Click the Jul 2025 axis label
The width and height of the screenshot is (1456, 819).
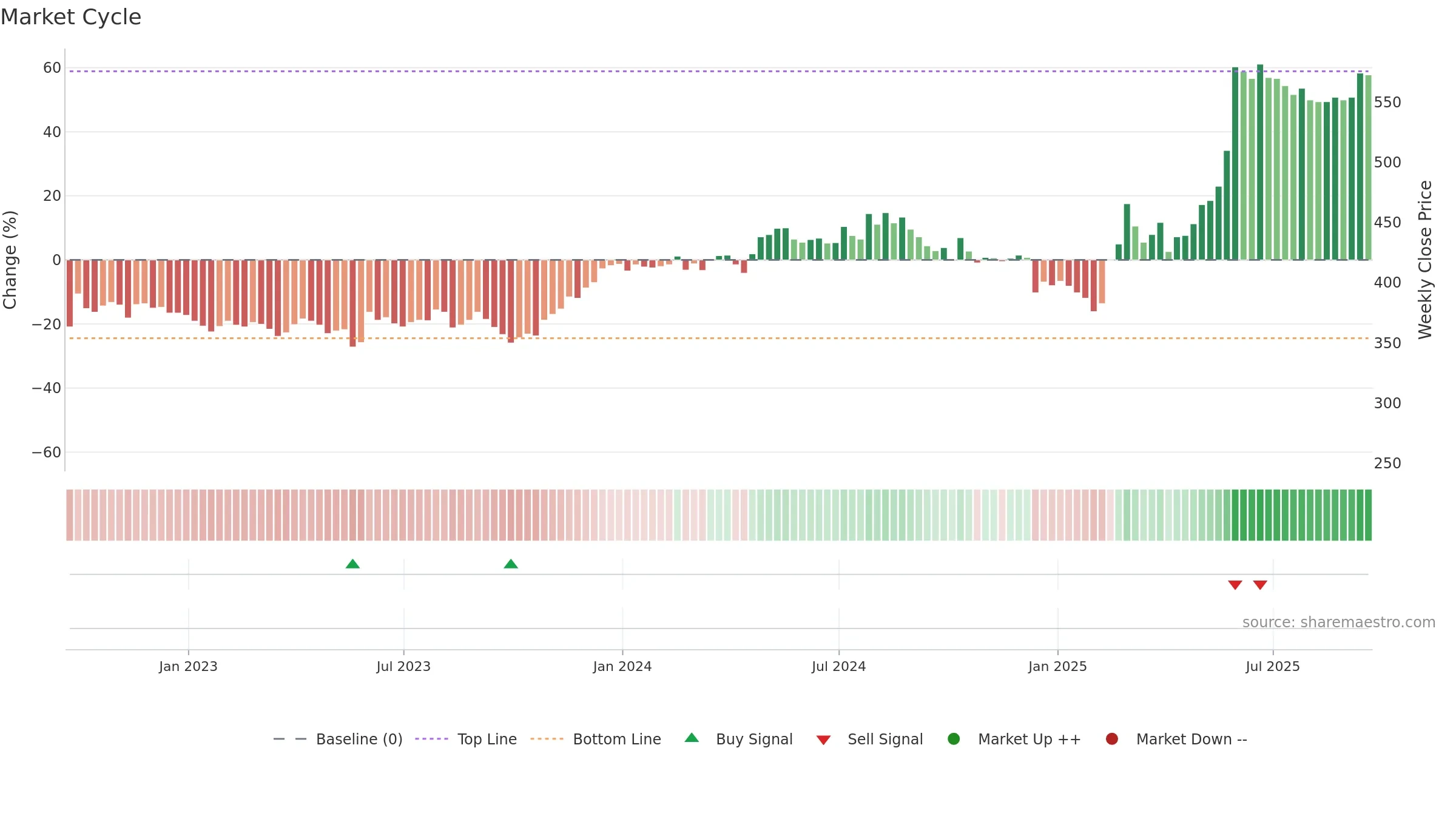(x=1273, y=666)
